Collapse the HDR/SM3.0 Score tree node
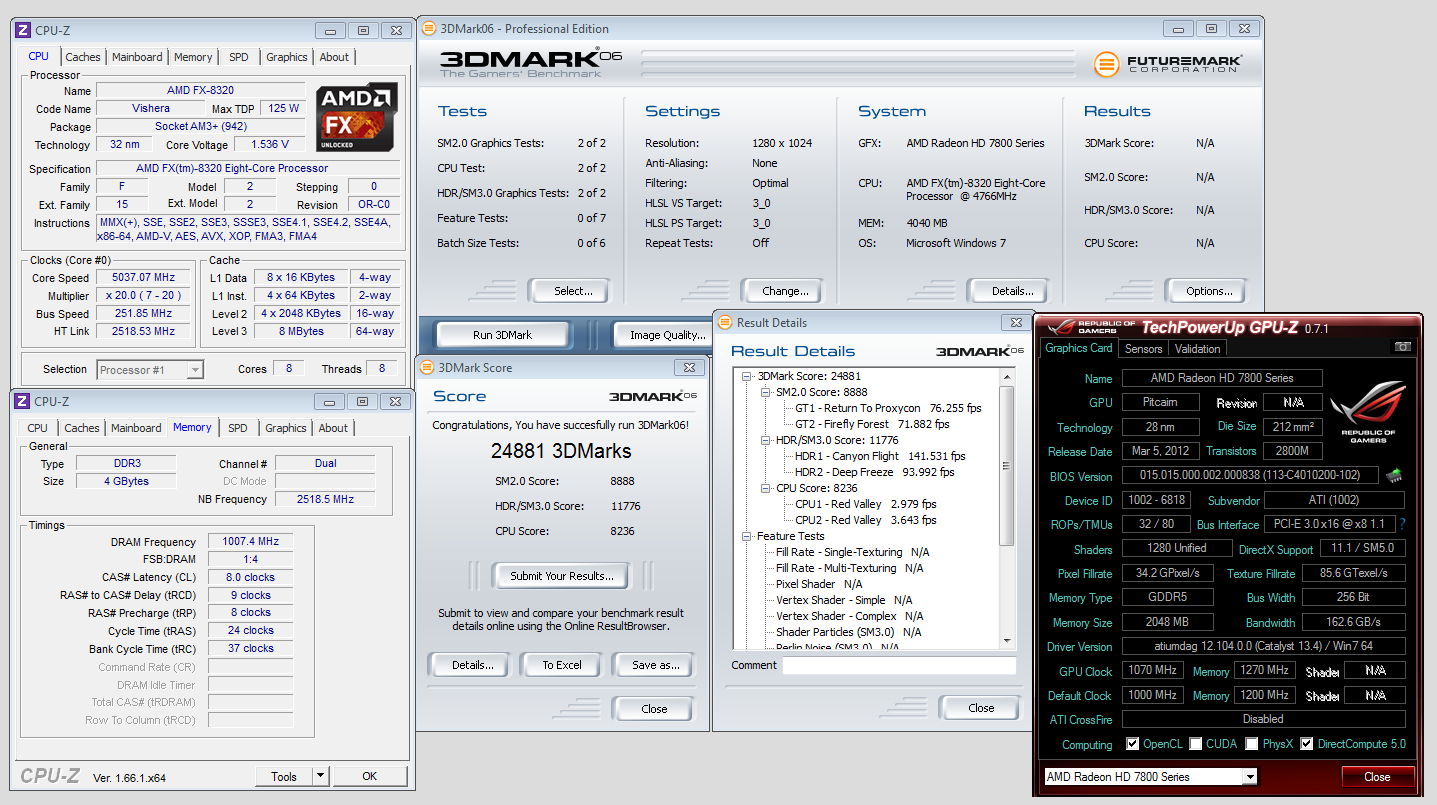The image size is (1437, 805). tap(766, 440)
